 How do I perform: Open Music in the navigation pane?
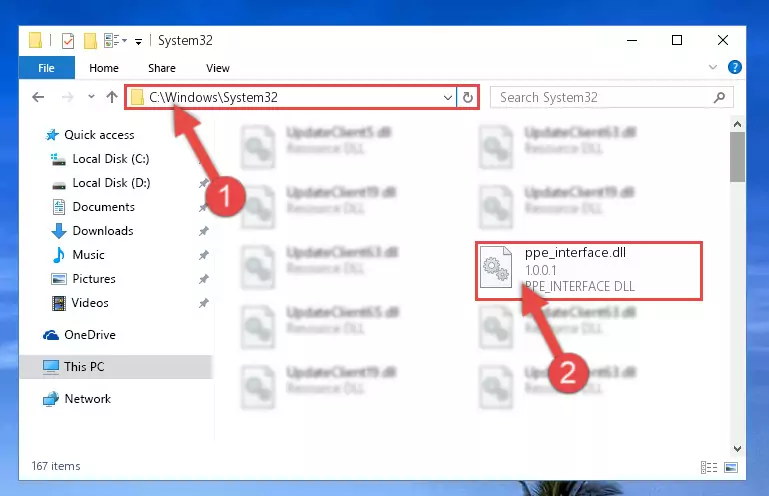(88, 255)
